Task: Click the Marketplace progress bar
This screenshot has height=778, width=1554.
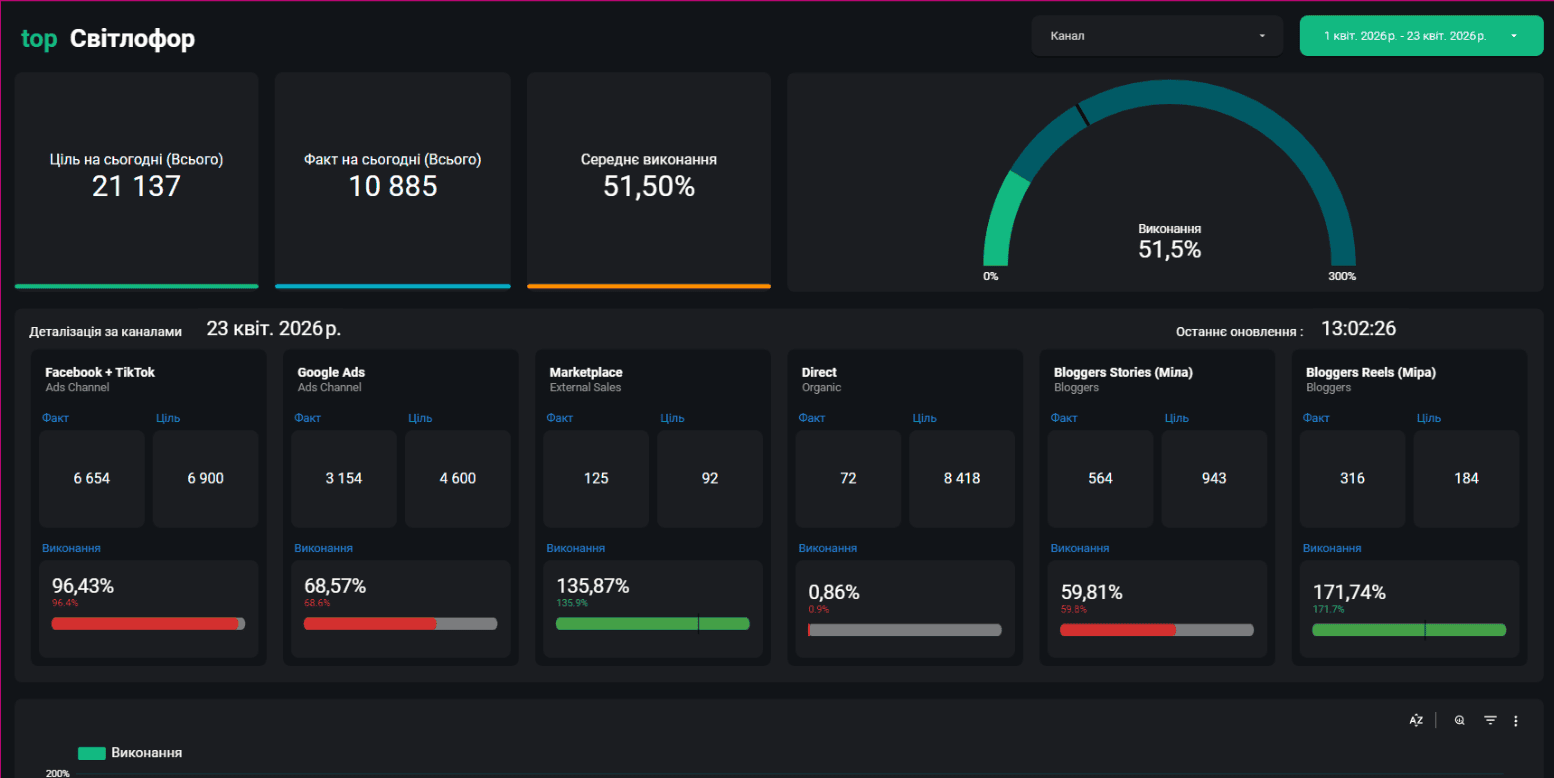Action: [x=652, y=624]
